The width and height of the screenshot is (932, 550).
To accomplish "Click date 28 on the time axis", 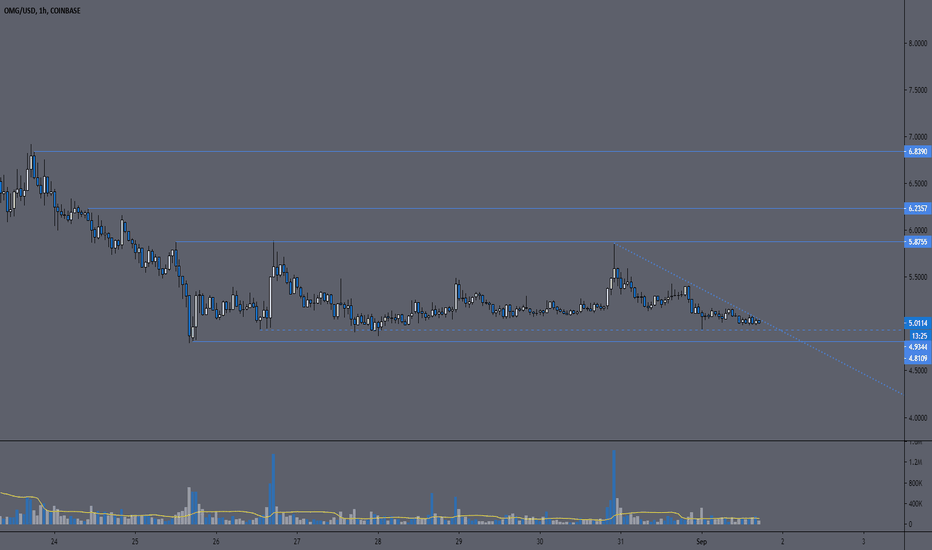I will click(x=377, y=542).
